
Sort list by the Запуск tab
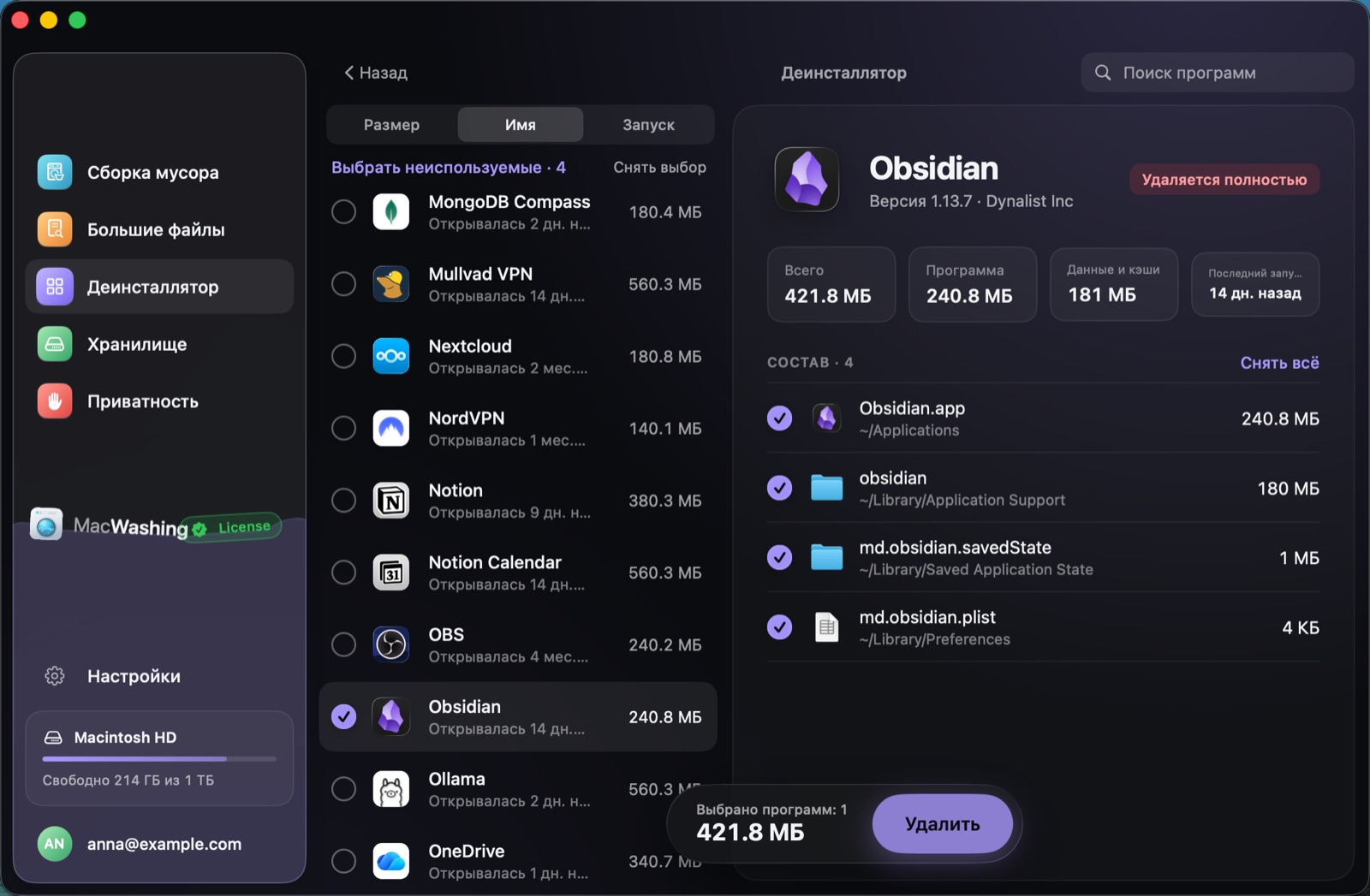[648, 125]
